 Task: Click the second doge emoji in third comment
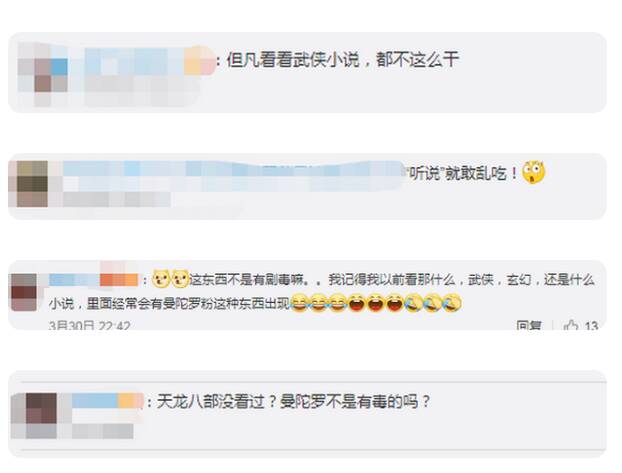pos(180,279)
